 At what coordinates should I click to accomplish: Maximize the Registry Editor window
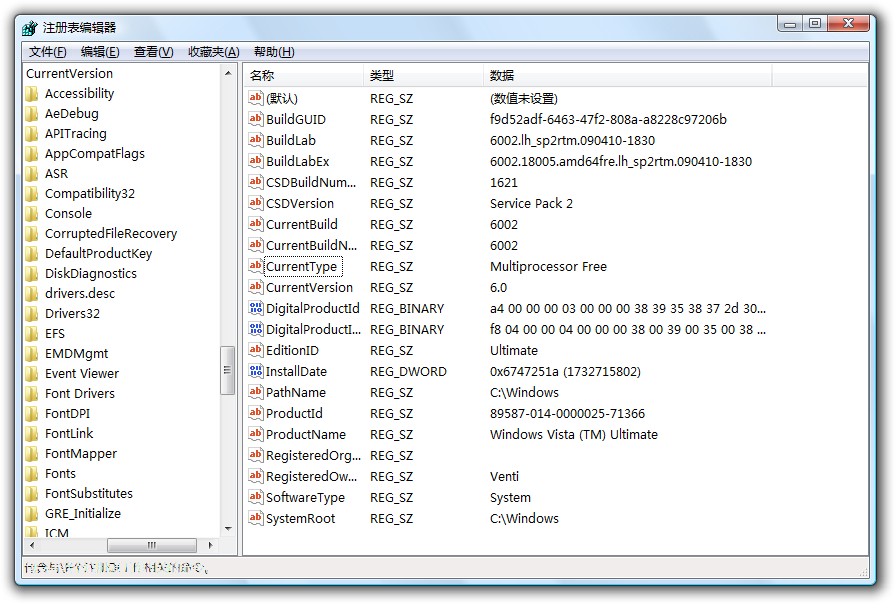click(815, 23)
